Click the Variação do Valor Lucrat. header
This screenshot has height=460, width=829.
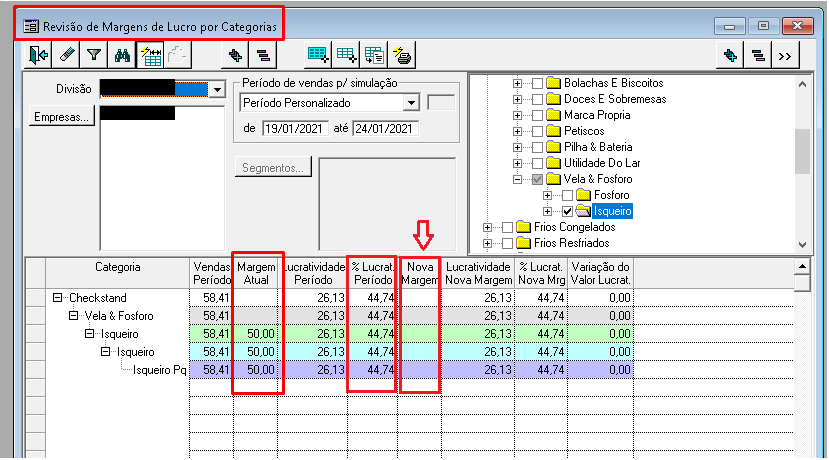click(x=601, y=273)
